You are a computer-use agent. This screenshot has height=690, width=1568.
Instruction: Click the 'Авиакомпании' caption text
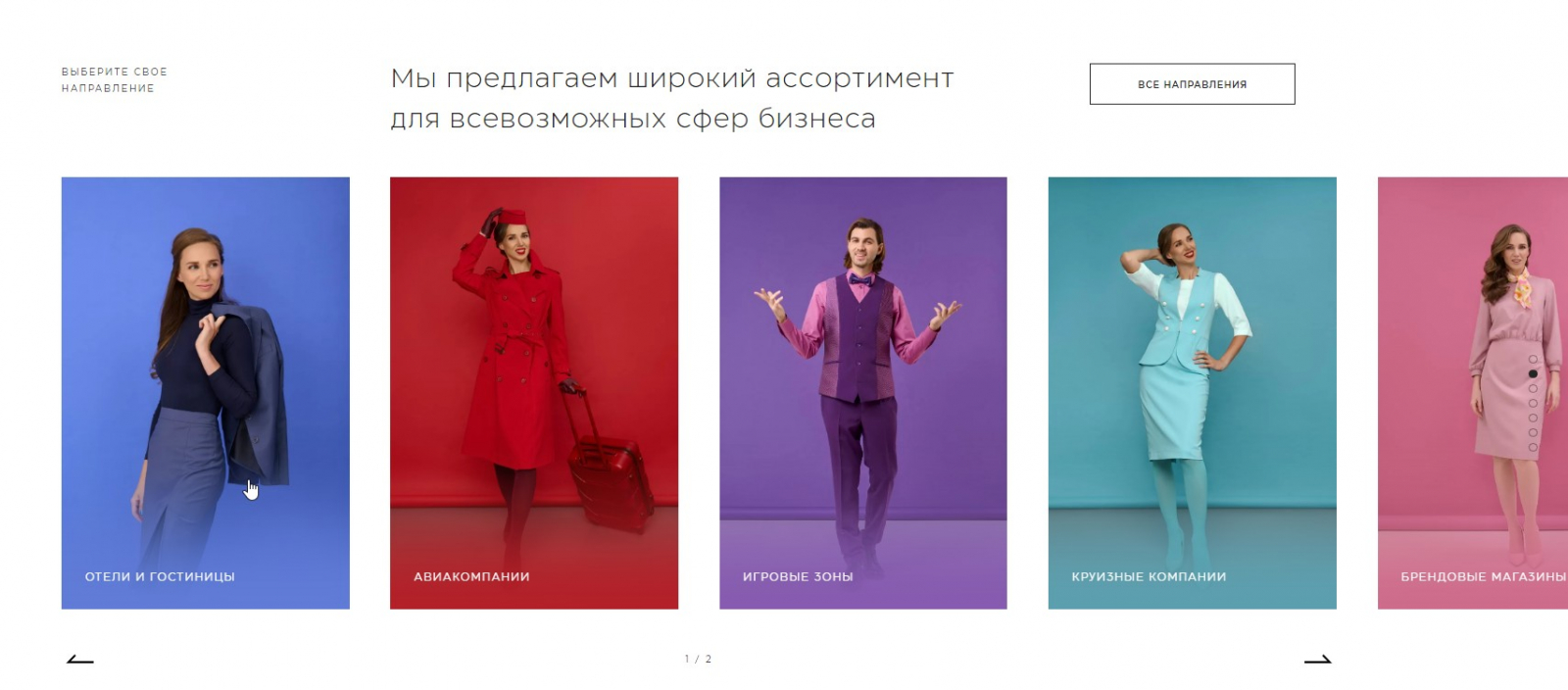[471, 576]
